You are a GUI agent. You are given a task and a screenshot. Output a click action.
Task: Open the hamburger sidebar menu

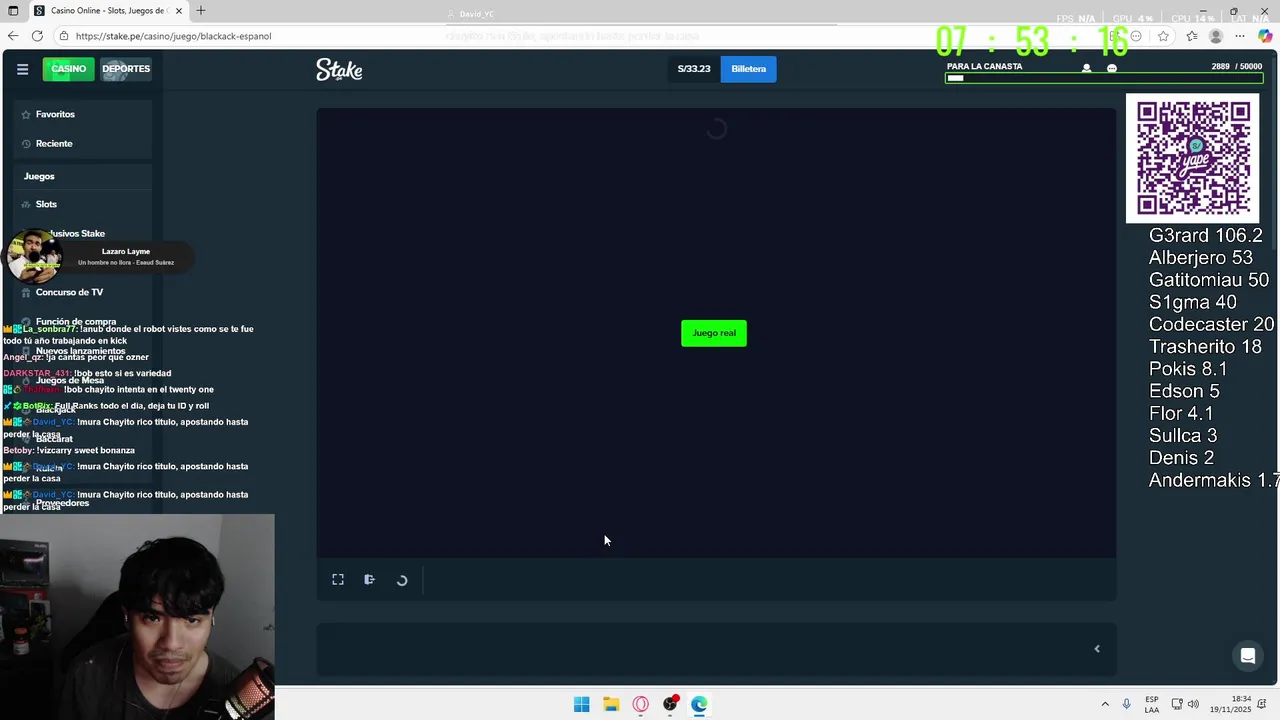click(x=22, y=69)
